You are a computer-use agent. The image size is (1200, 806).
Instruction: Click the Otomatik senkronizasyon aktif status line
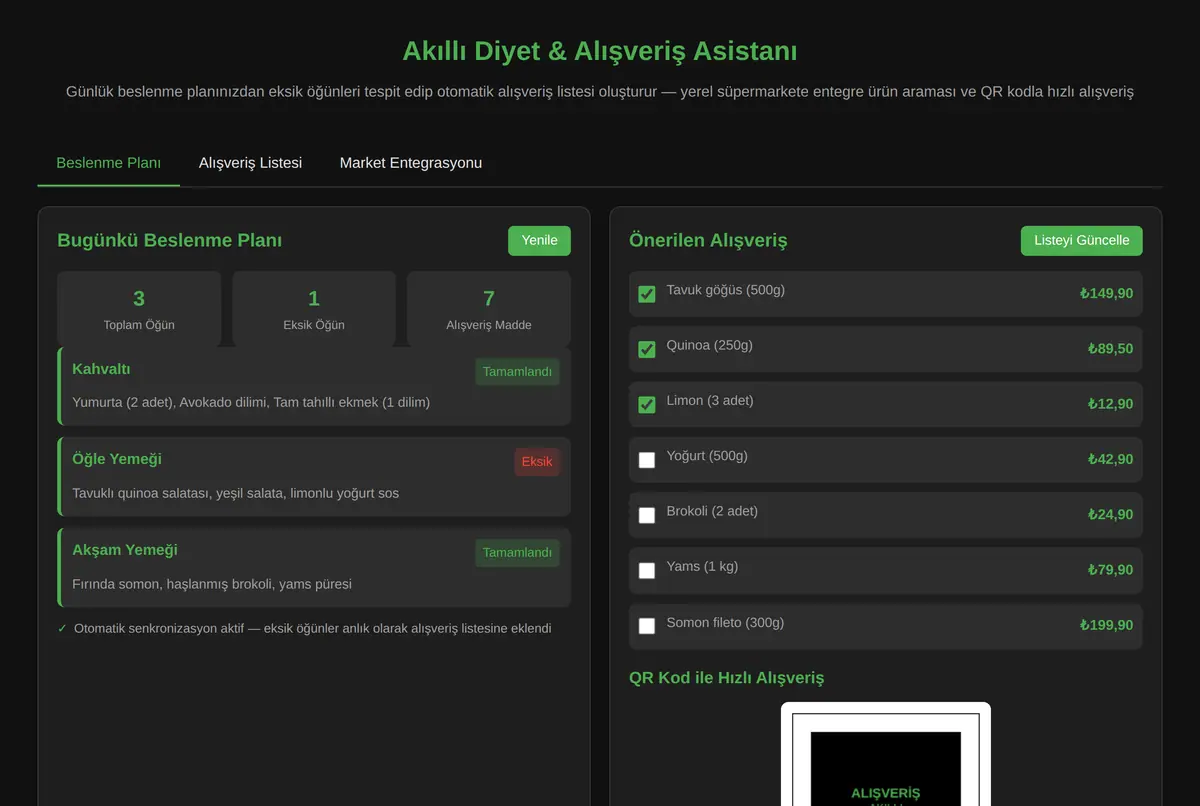pyautogui.click(x=304, y=628)
